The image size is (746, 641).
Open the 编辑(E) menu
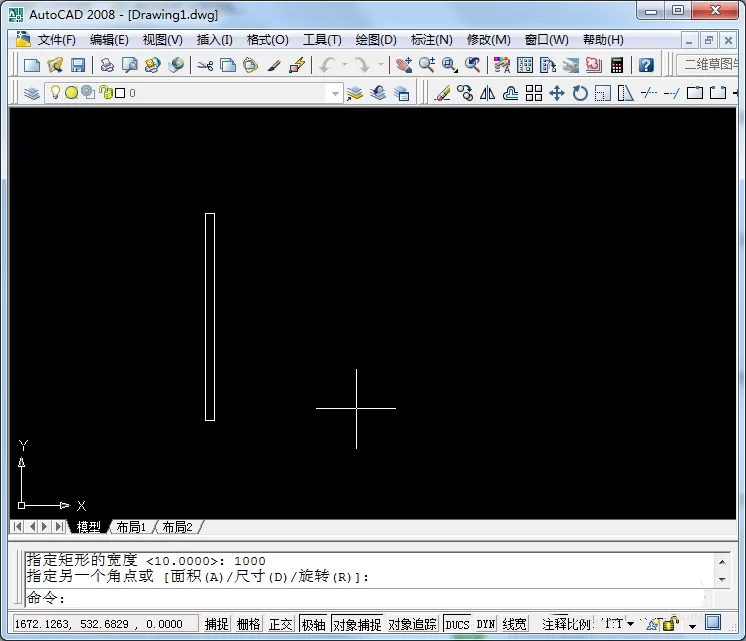tap(109, 40)
